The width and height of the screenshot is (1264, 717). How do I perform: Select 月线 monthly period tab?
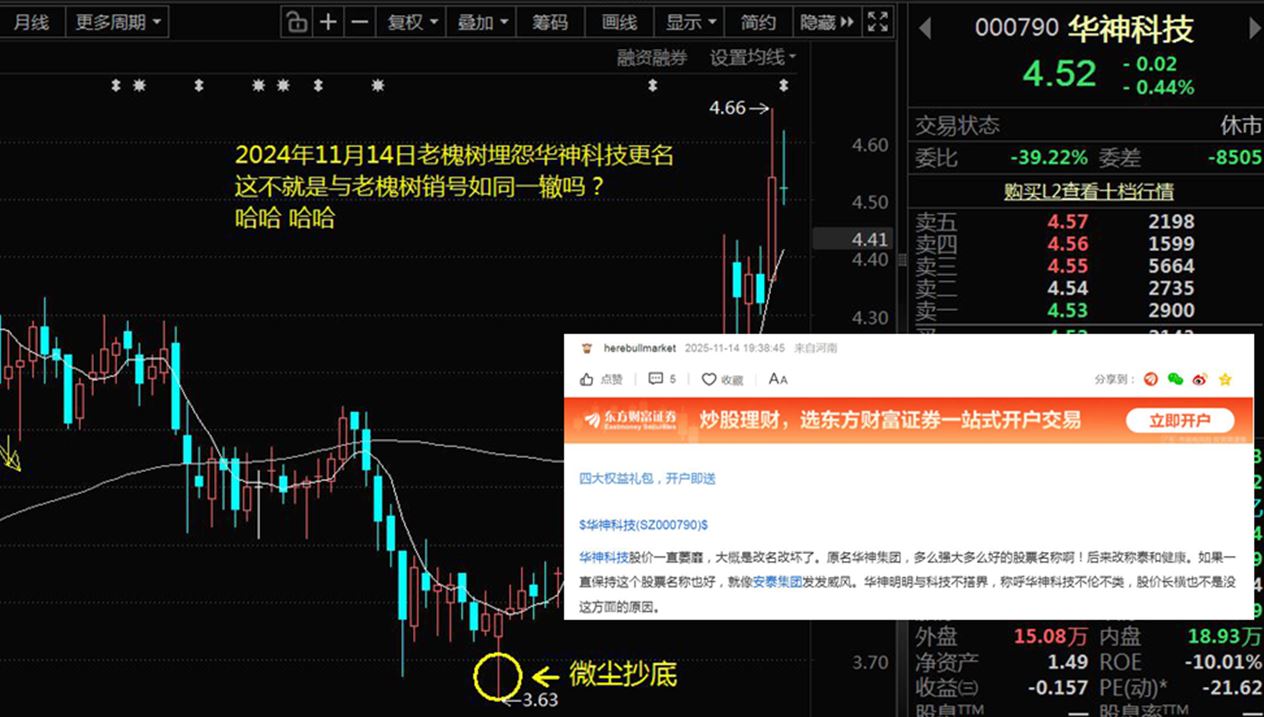click(31, 22)
